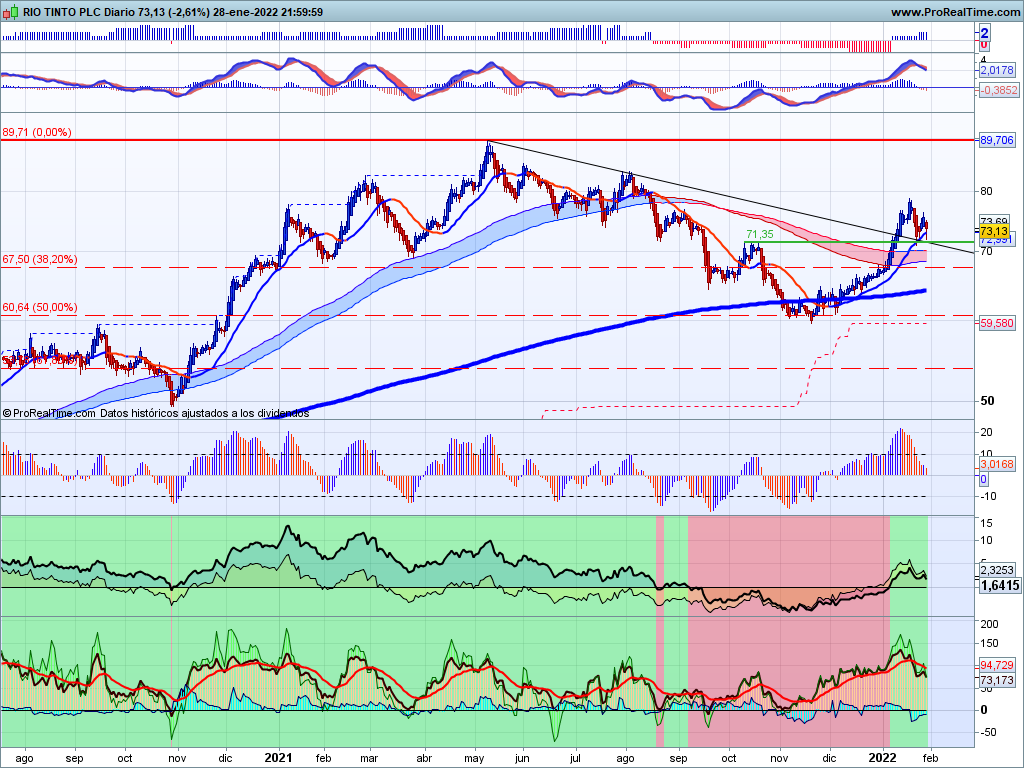Click the yellow 73,13 current price tag
Screen dimensions: 1024x768
994,231
